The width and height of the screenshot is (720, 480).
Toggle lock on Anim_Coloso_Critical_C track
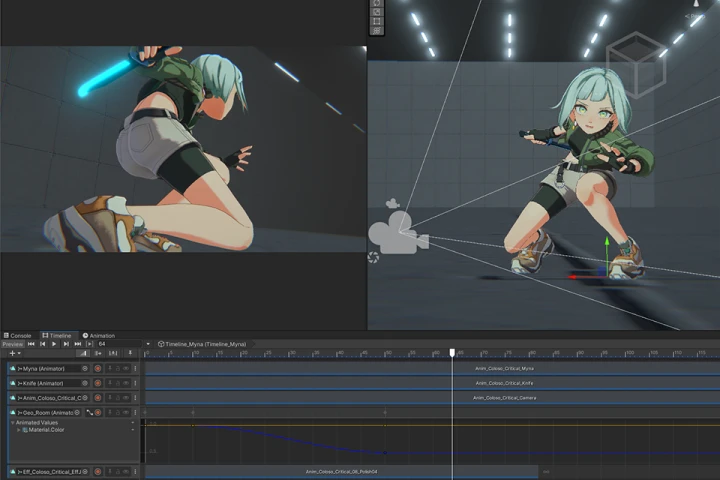tap(118, 398)
